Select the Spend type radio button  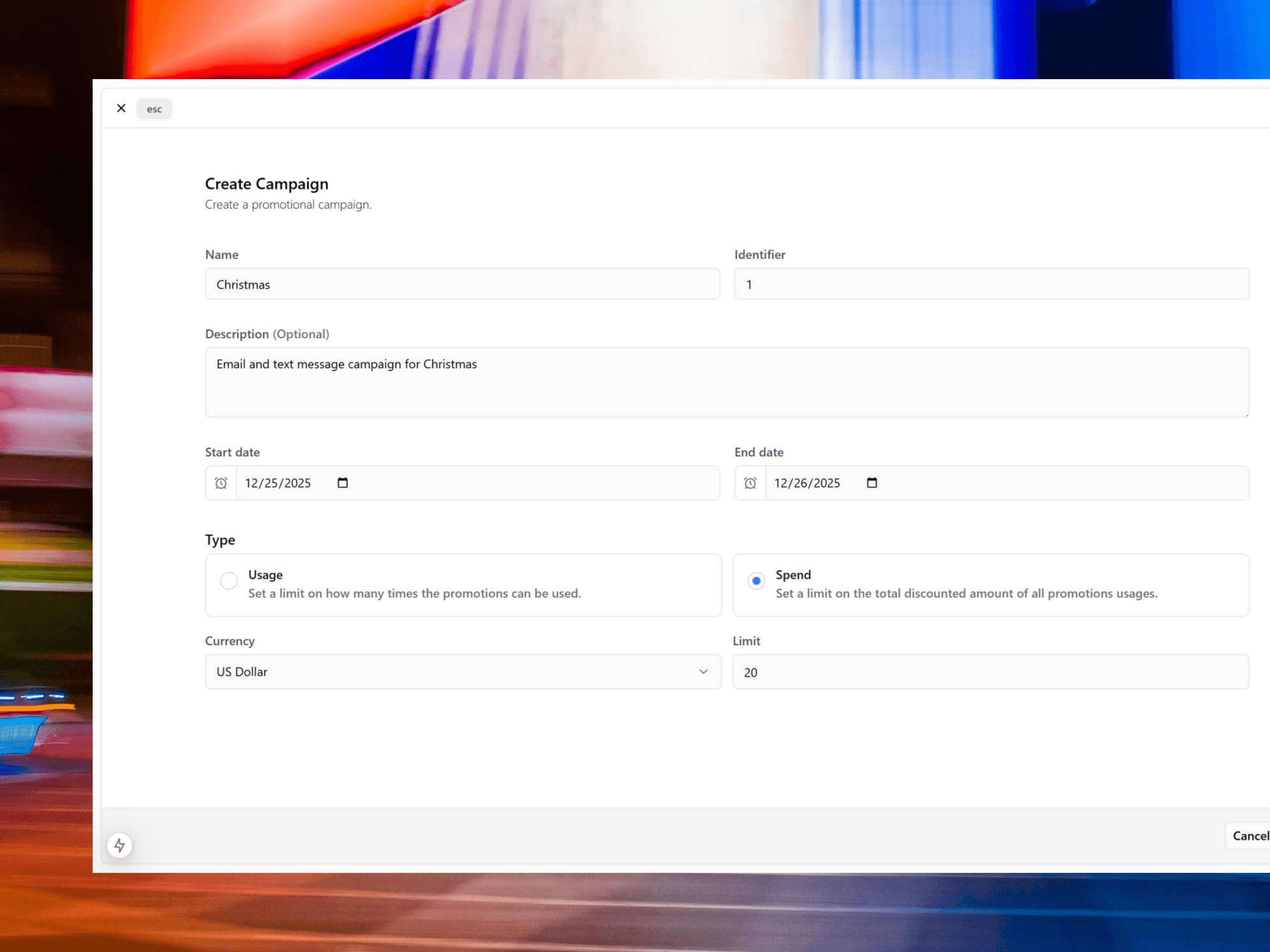tap(756, 581)
